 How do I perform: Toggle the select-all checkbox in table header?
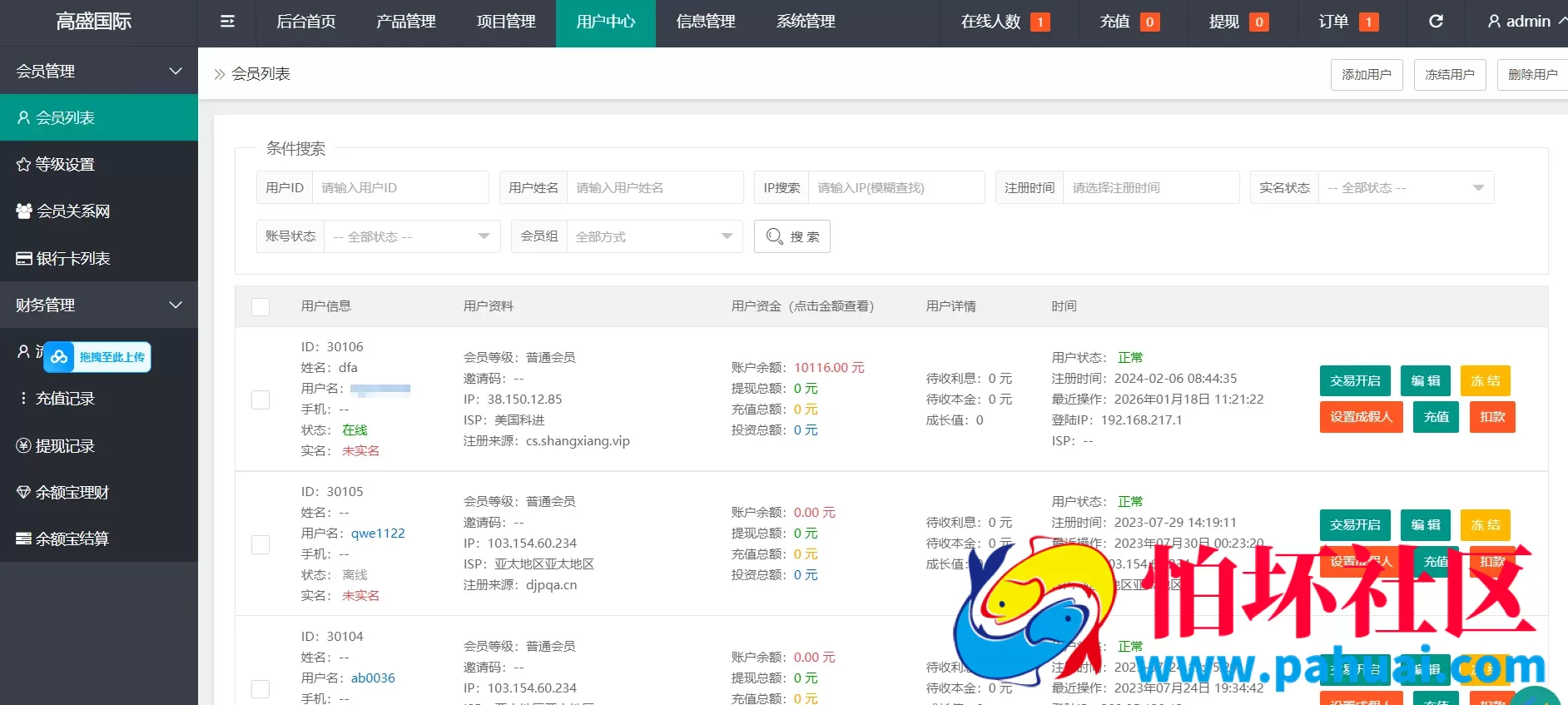(261, 307)
